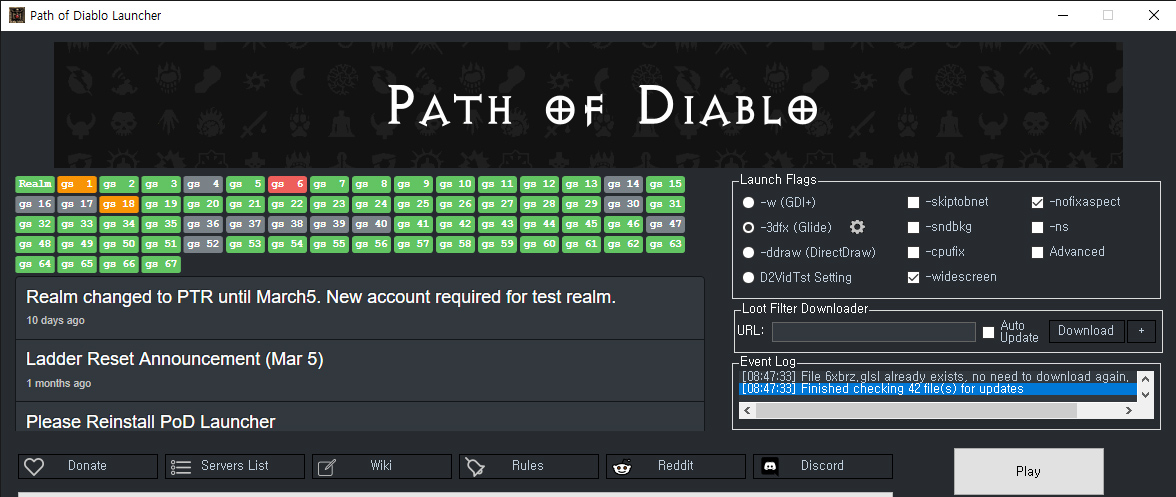Minimize the launcher window
Viewport: 1176px width, 497px height.
[1062, 15]
